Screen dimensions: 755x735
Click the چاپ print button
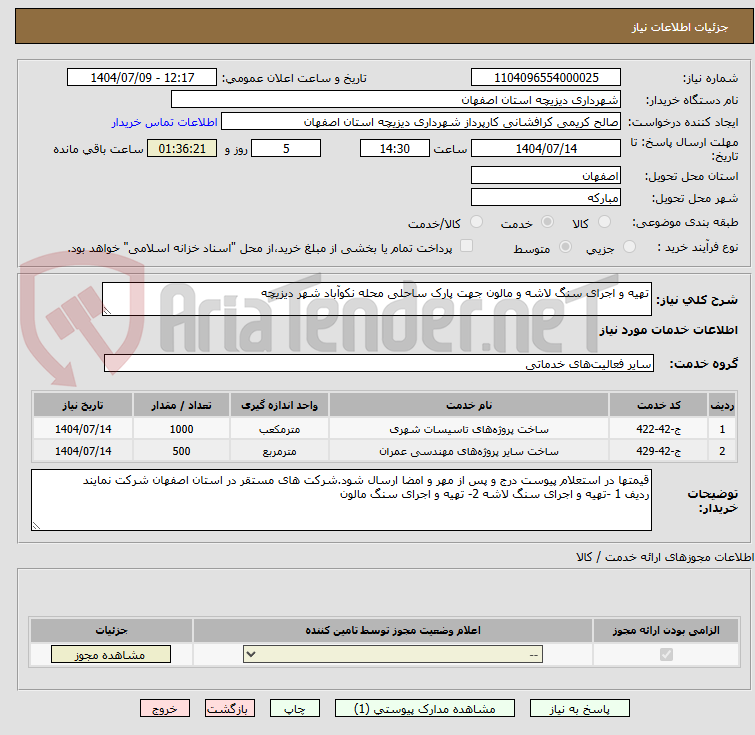pos(295,709)
